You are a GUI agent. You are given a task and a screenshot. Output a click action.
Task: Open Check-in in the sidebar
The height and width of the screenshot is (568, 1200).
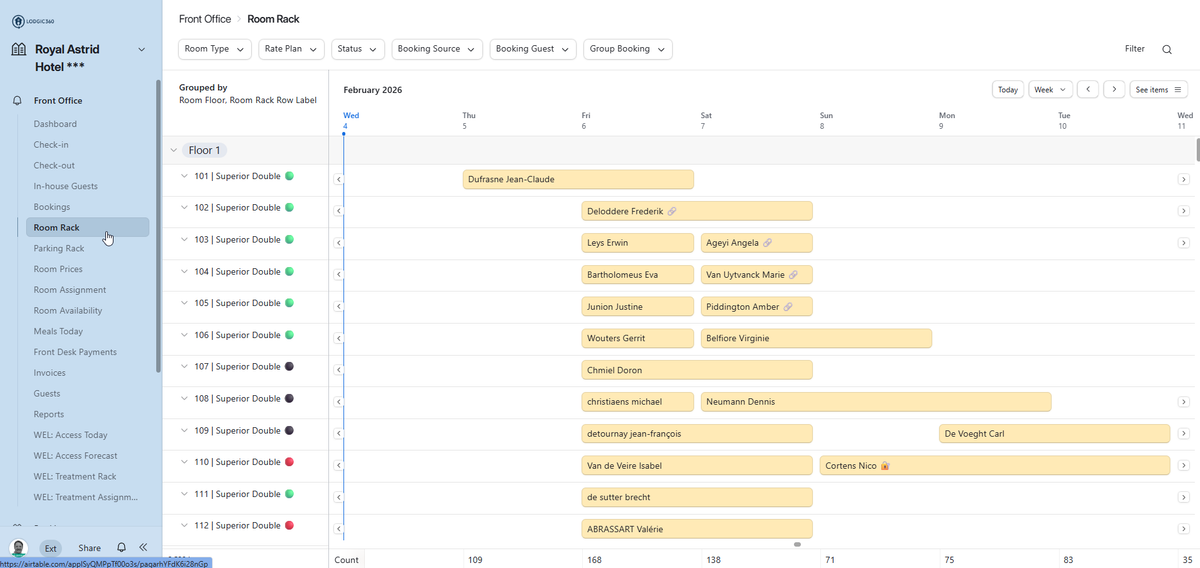pos(51,145)
